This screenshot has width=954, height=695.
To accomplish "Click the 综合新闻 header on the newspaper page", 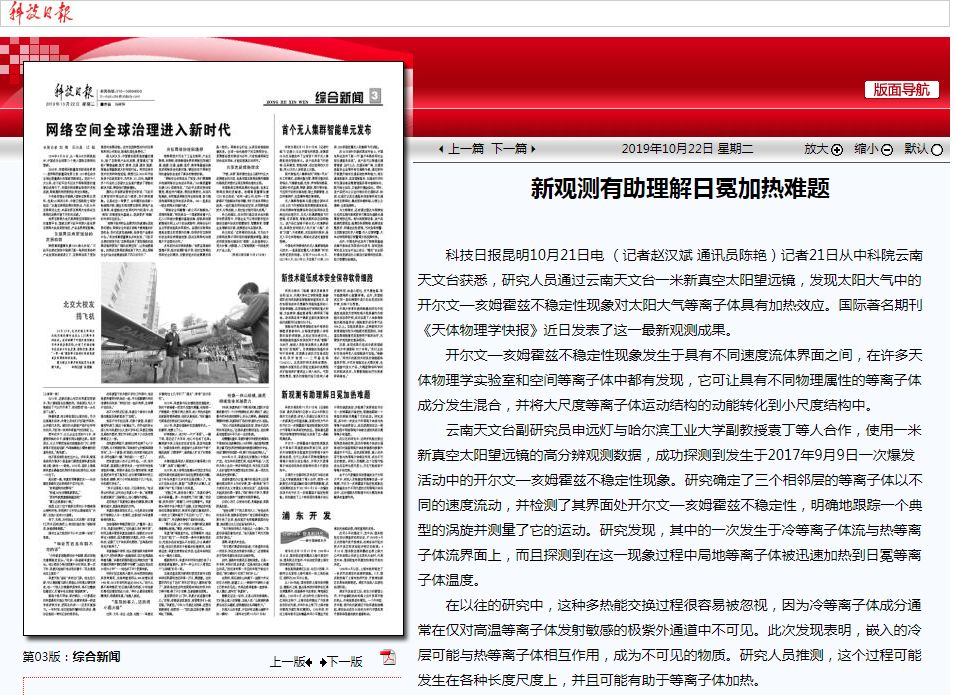I will (339, 97).
